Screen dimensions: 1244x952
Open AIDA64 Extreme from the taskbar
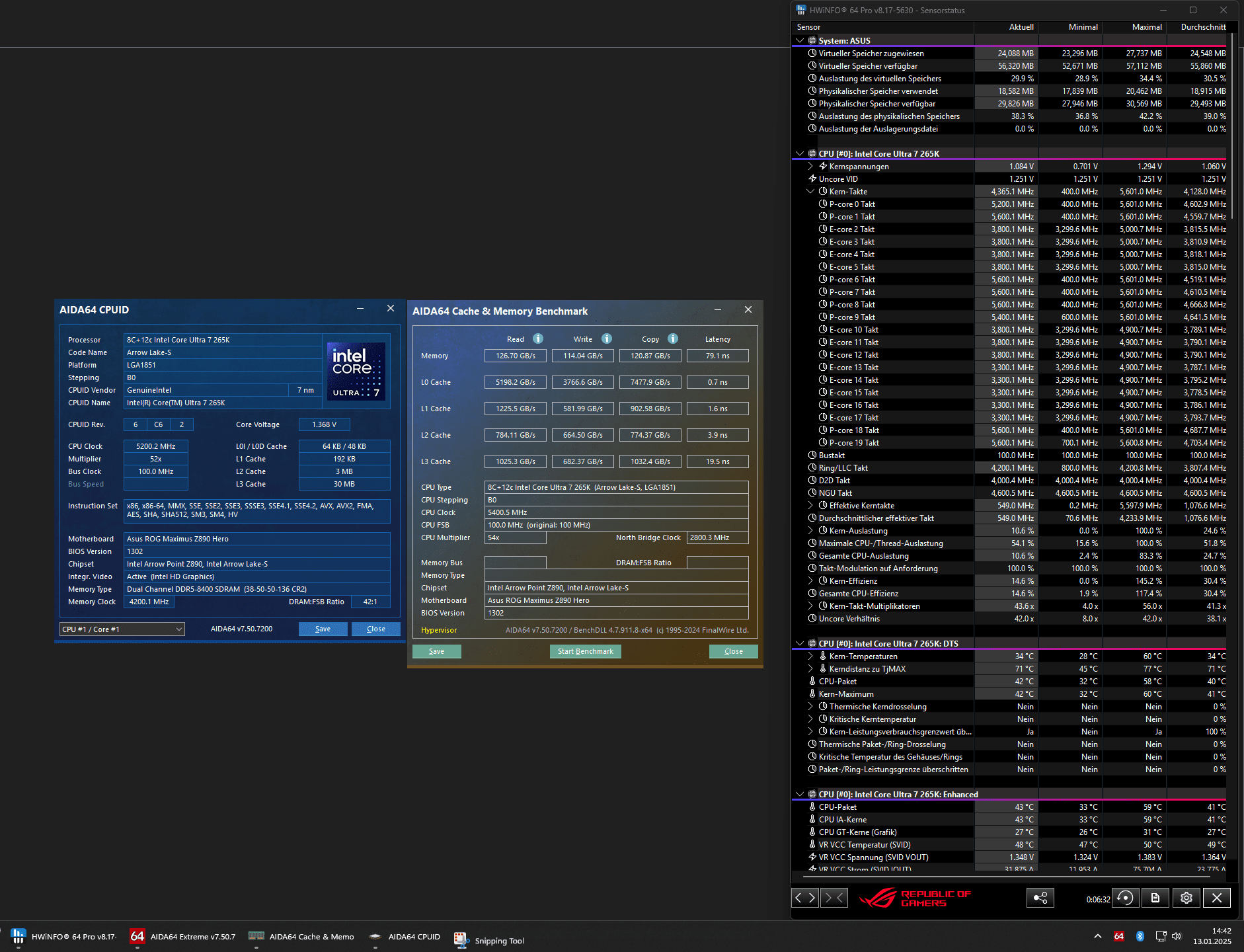(x=182, y=936)
